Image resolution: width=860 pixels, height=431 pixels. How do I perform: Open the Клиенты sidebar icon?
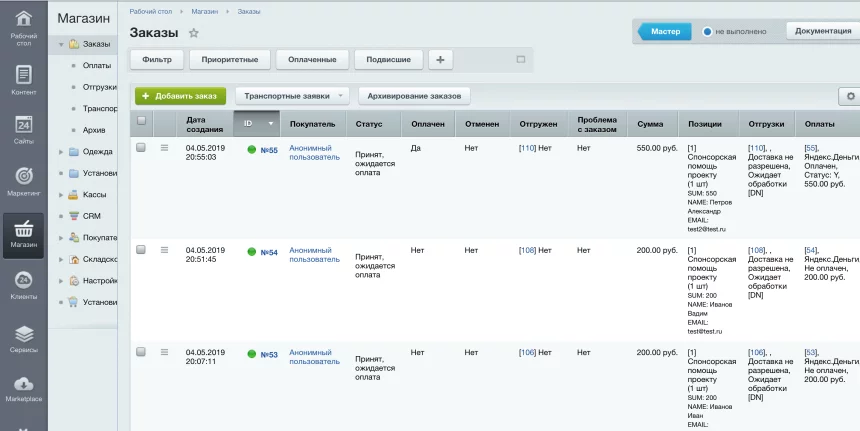(x=23, y=280)
